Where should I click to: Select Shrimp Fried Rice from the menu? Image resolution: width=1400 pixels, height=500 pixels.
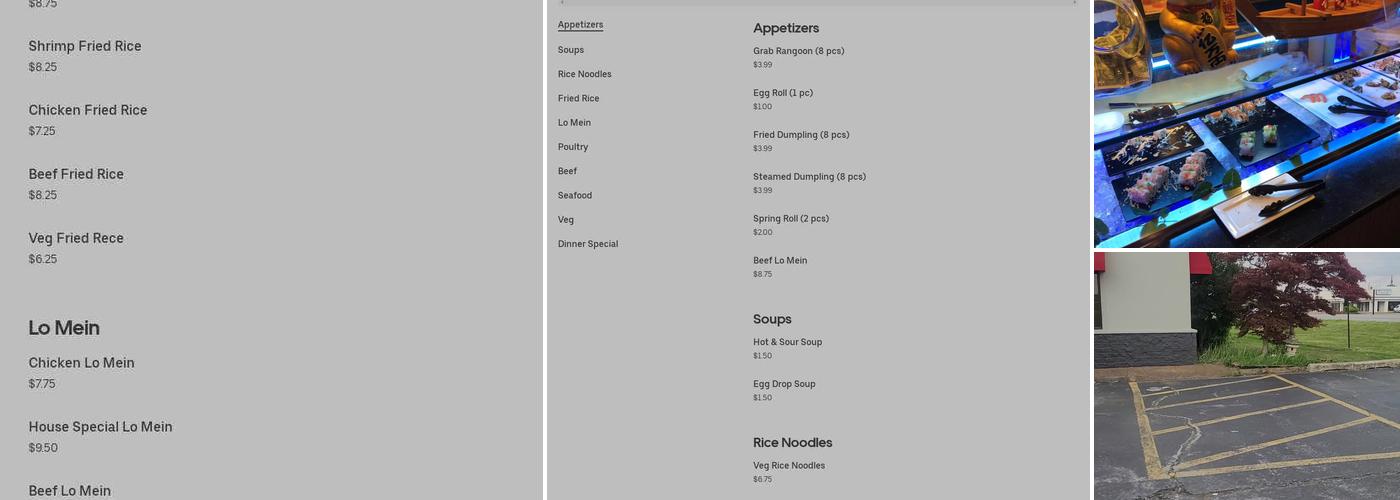pos(85,47)
